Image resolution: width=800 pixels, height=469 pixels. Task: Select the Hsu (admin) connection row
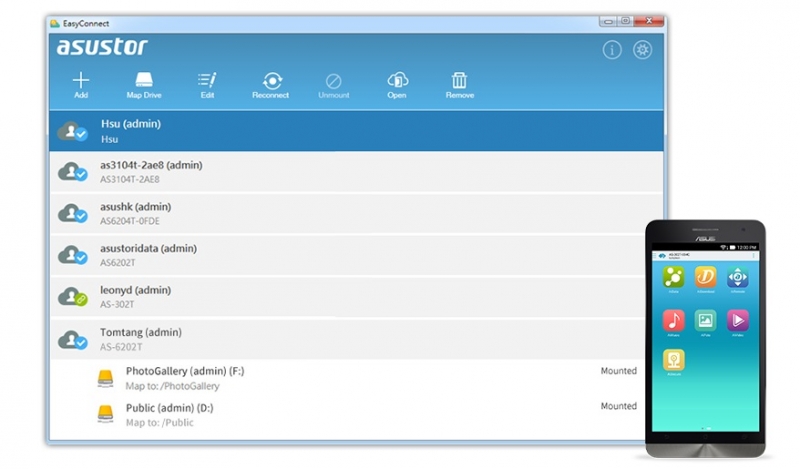click(356, 131)
